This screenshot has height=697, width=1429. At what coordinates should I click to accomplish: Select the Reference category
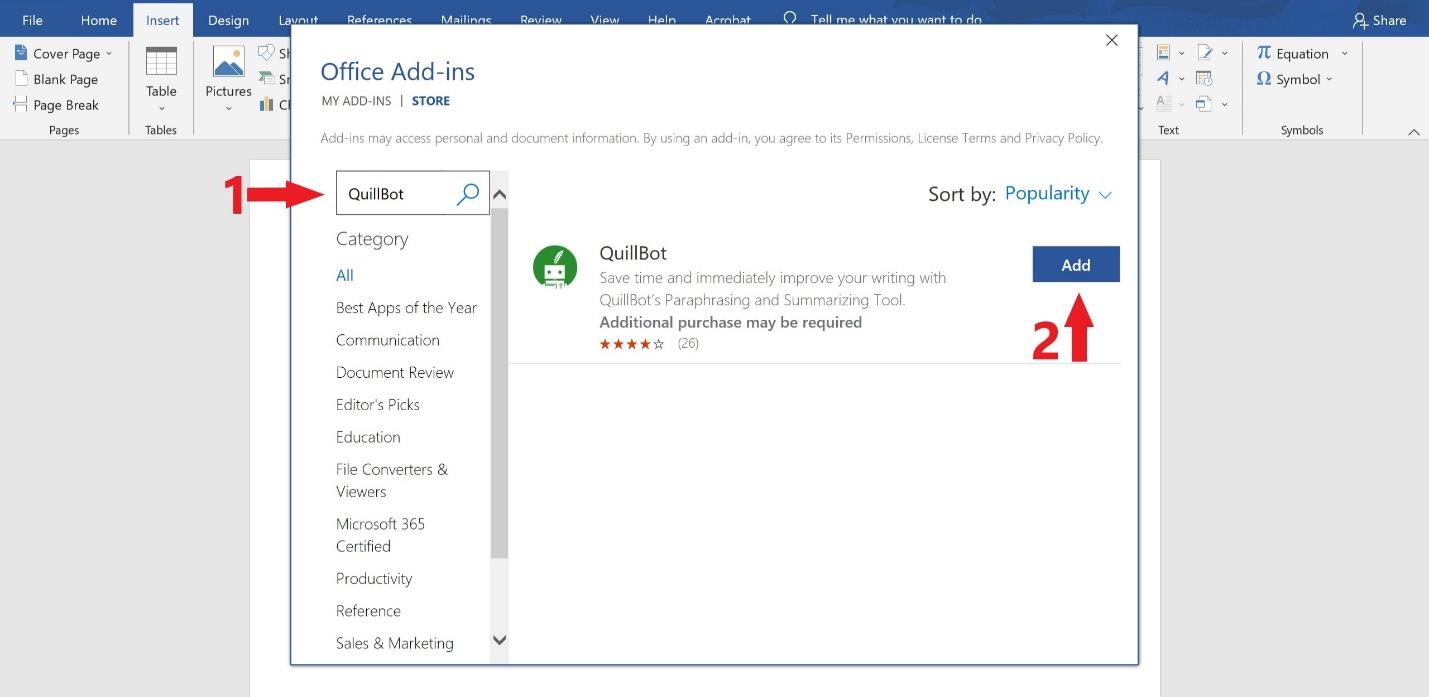368,611
